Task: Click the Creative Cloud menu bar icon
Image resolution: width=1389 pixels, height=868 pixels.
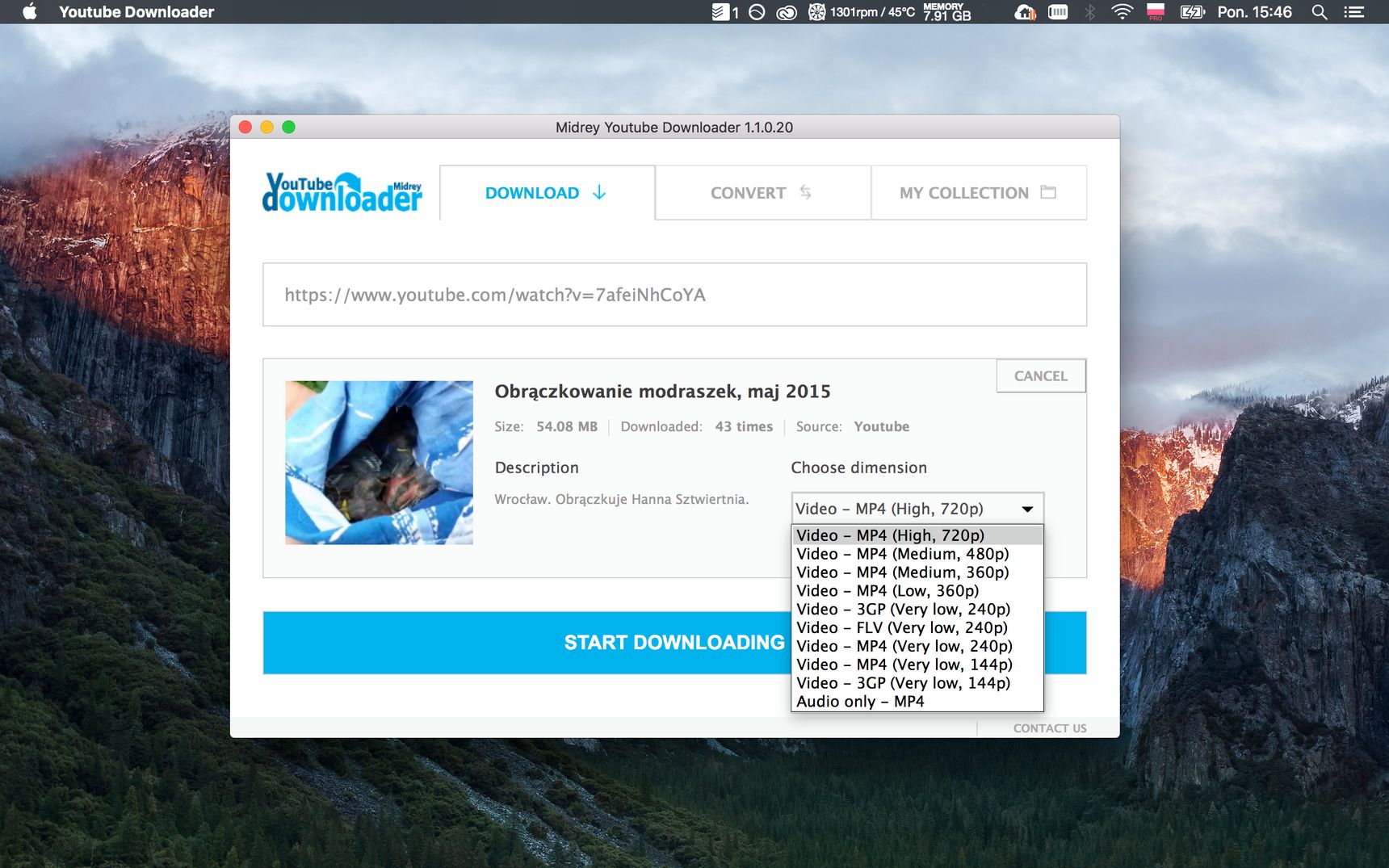Action: click(787, 11)
